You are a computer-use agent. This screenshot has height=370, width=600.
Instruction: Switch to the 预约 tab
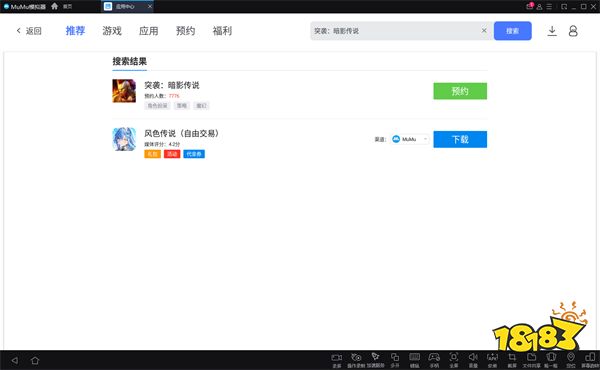click(185, 31)
